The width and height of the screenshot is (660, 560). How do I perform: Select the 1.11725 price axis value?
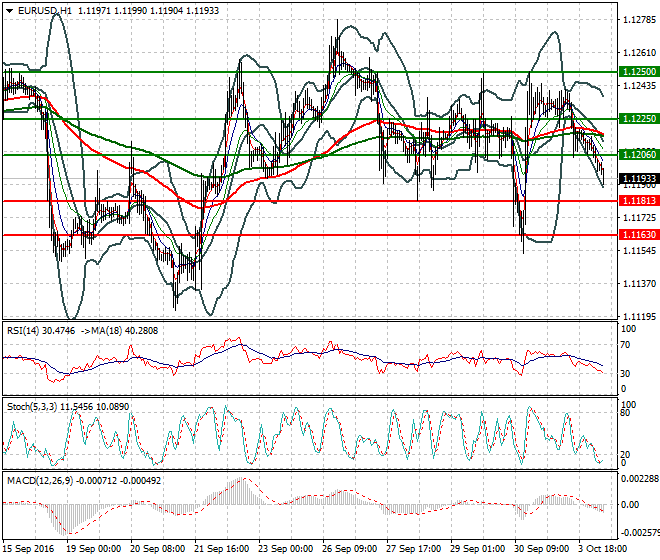pos(639,218)
